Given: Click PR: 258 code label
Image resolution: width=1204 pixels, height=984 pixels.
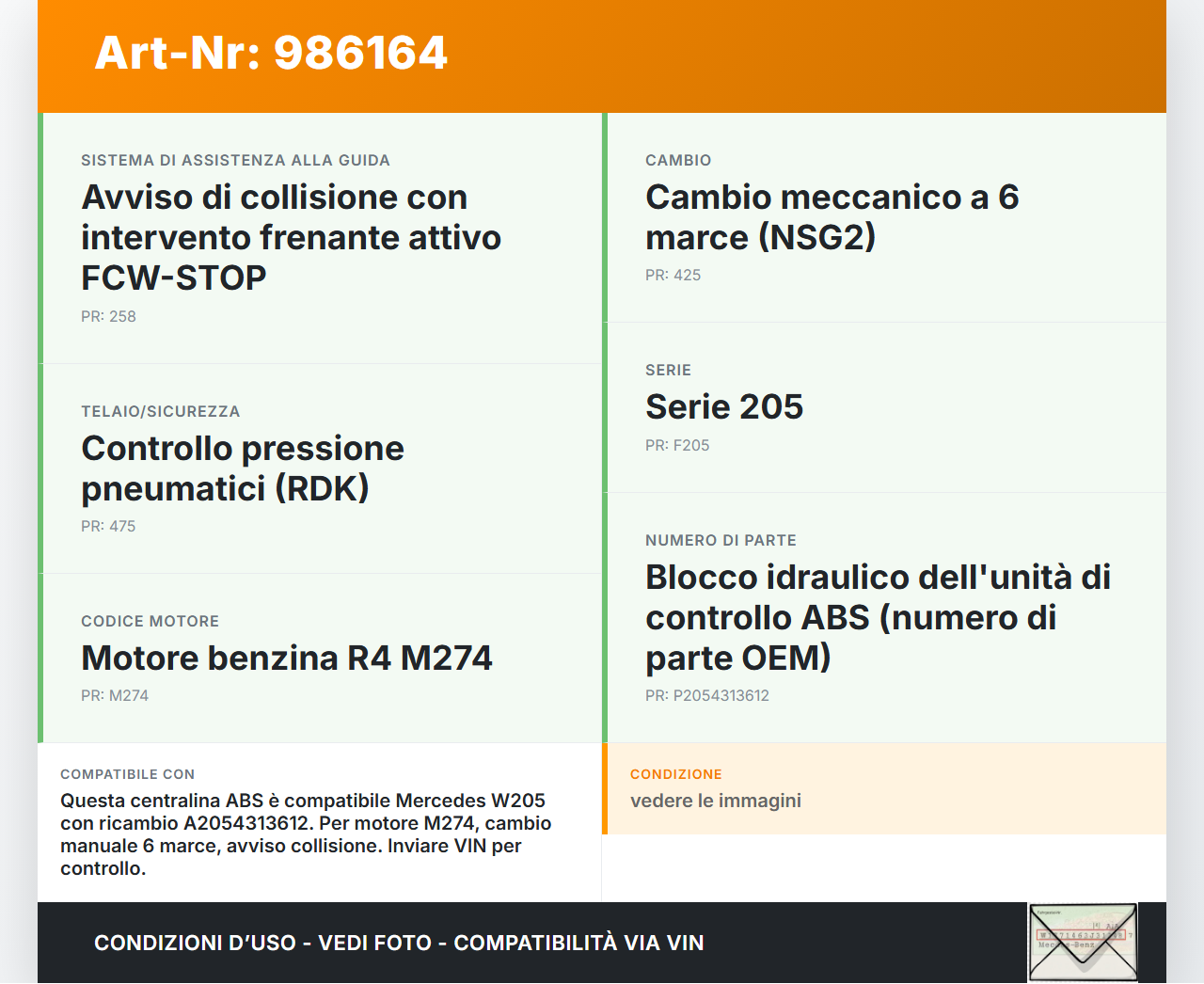Looking at the screenshot, I should pyautogui.click(x=108, y=317).
